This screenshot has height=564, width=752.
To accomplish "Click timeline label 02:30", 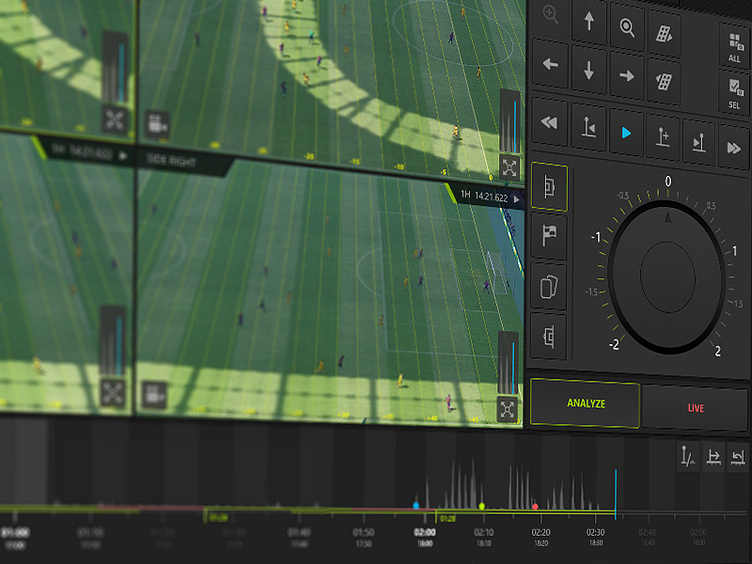I will [x=596, y=532].
